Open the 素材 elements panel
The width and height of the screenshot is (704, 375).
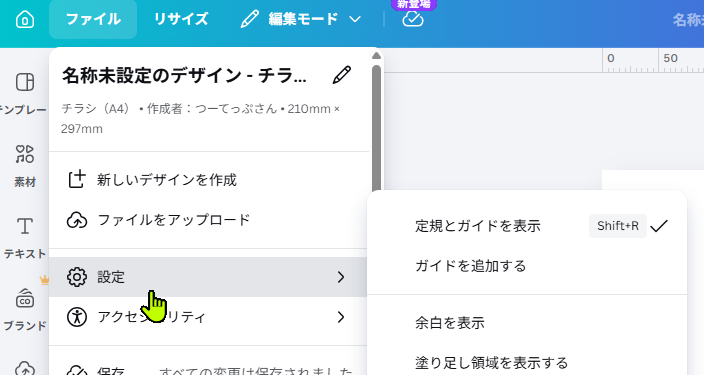25,165
